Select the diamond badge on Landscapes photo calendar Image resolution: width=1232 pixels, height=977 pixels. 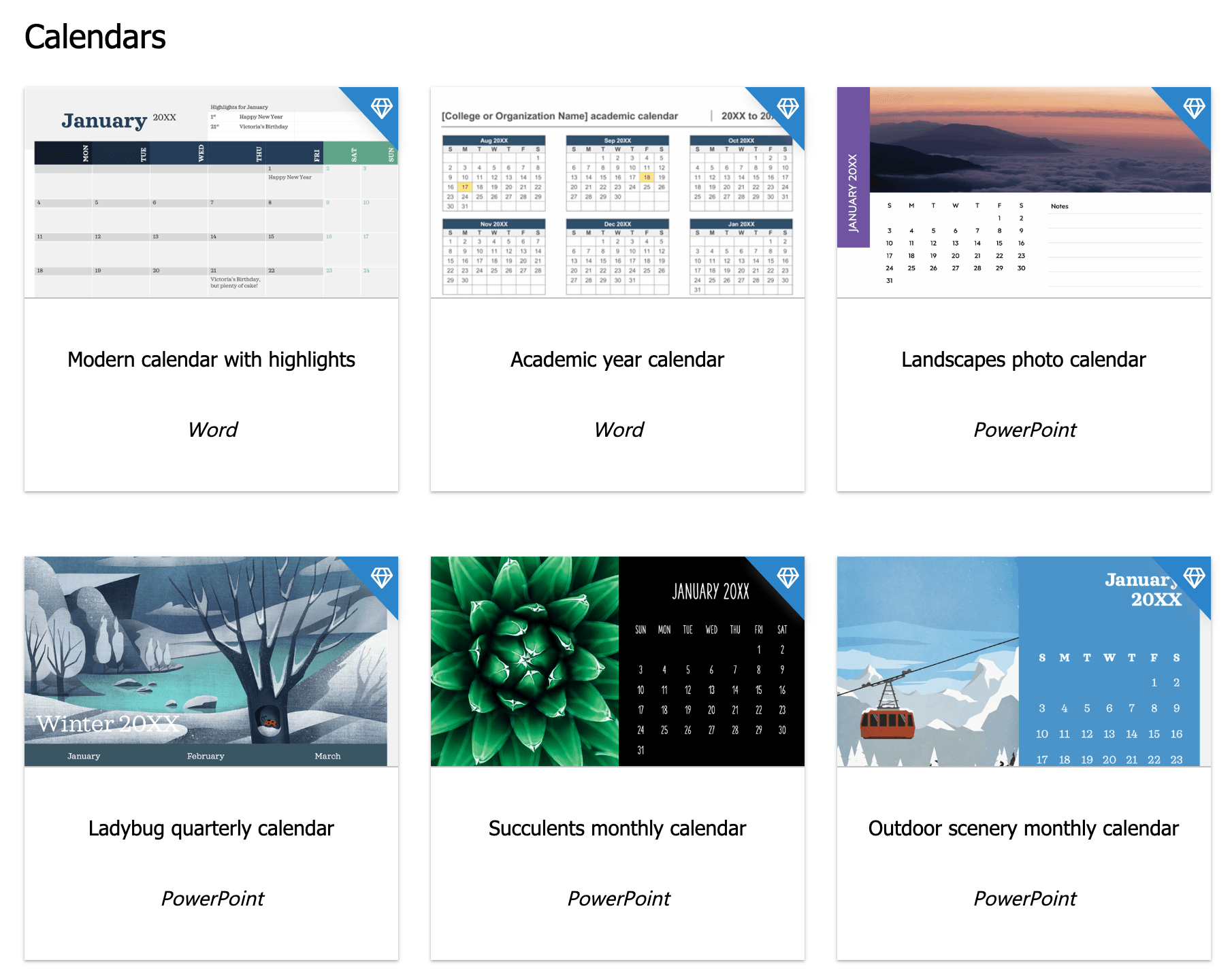(x=1195, y=110)
